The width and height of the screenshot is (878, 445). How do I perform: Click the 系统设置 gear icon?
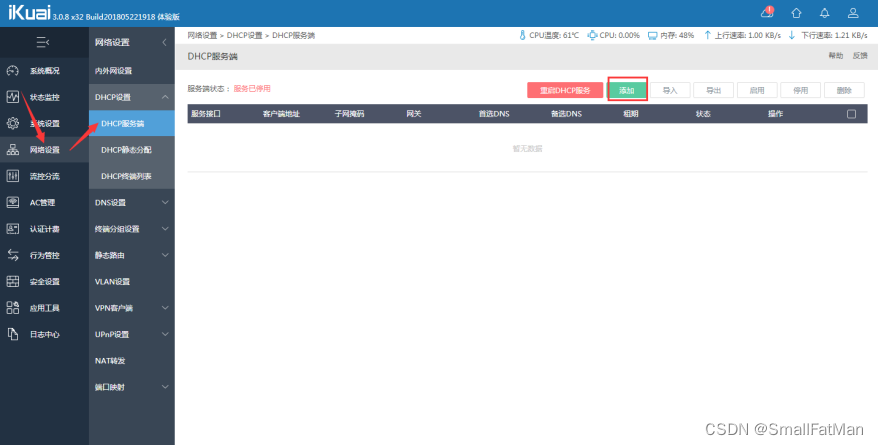[x=13, y=124]
